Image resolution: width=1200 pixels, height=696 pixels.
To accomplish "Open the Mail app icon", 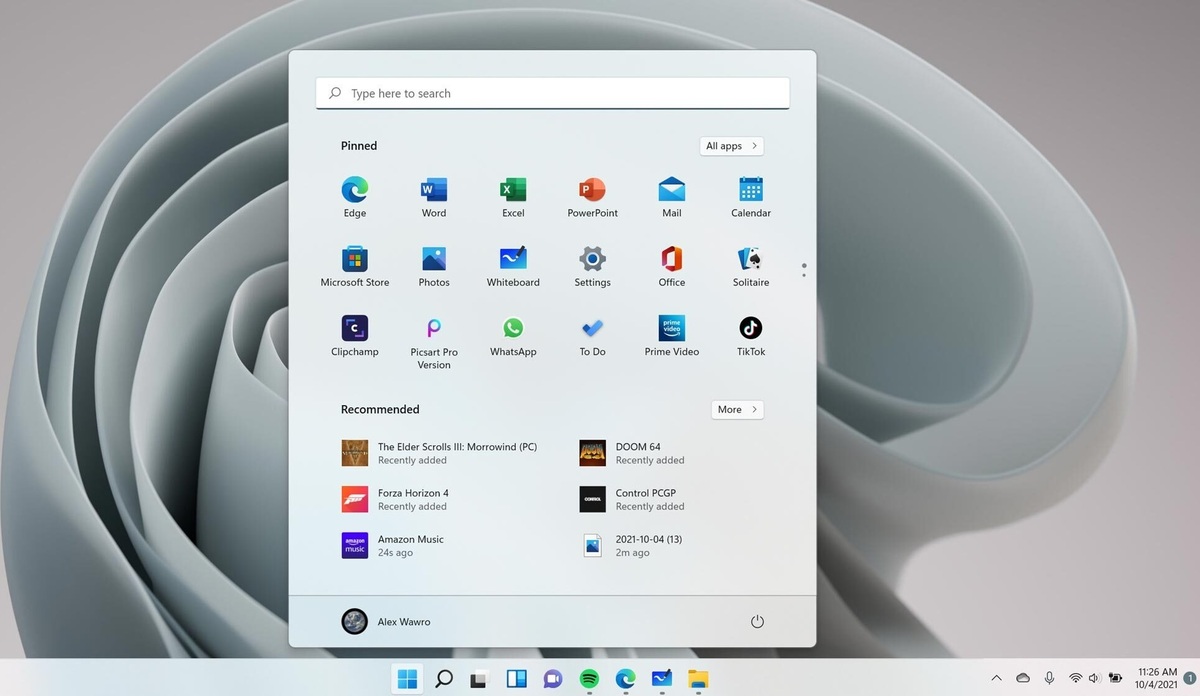I will click(x=672, y=197).
